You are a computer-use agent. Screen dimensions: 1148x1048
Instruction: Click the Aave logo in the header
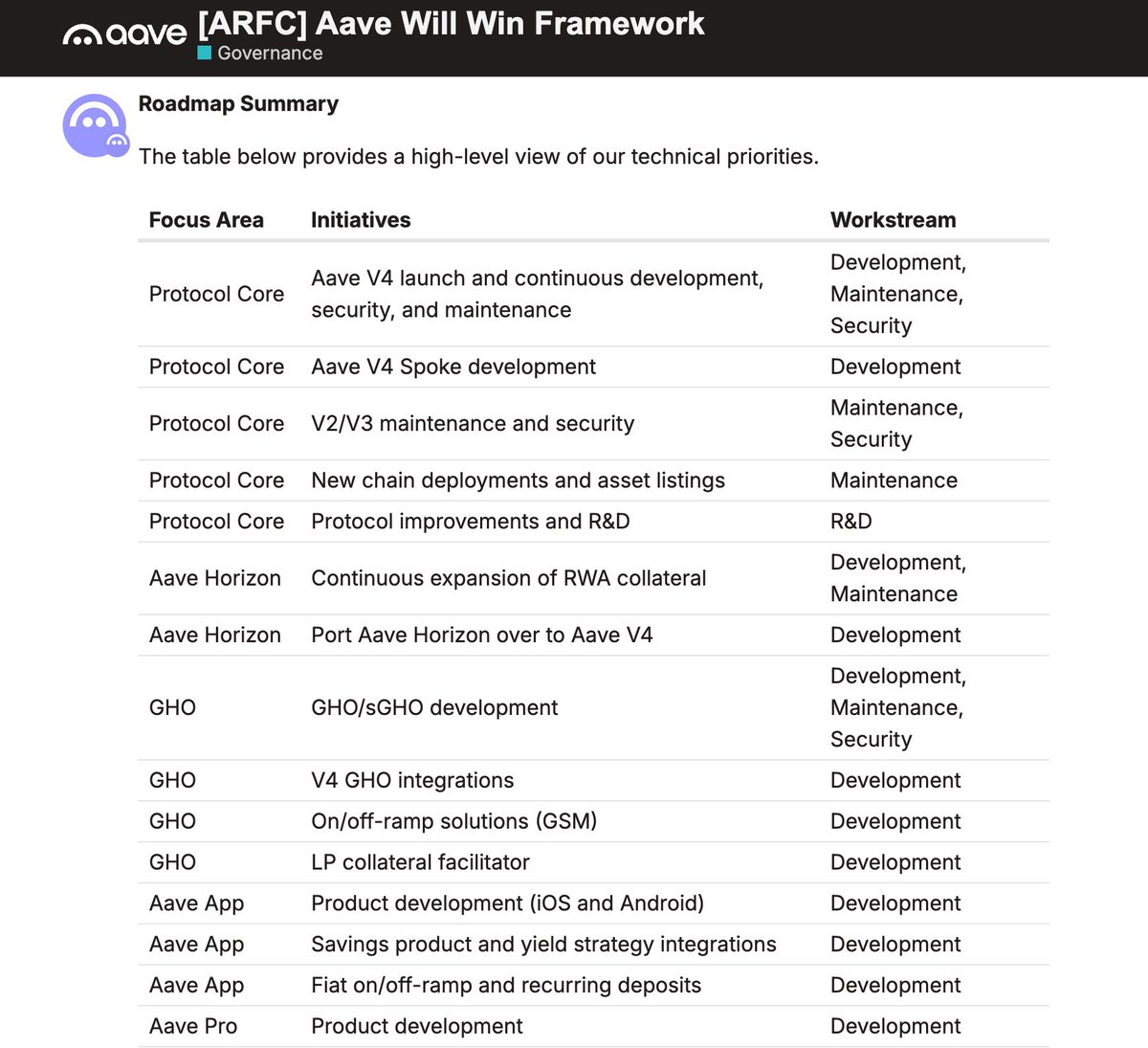click(124, 34)
